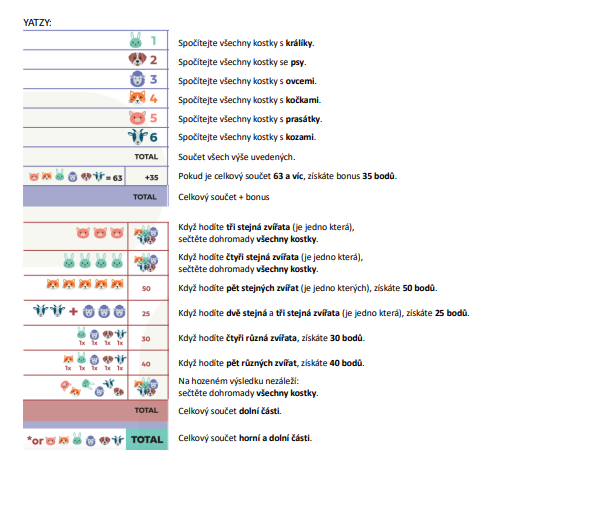Click the purple TOTAL bar
The width and height of the screenshot is (600, 511).
tap(95, 196)
